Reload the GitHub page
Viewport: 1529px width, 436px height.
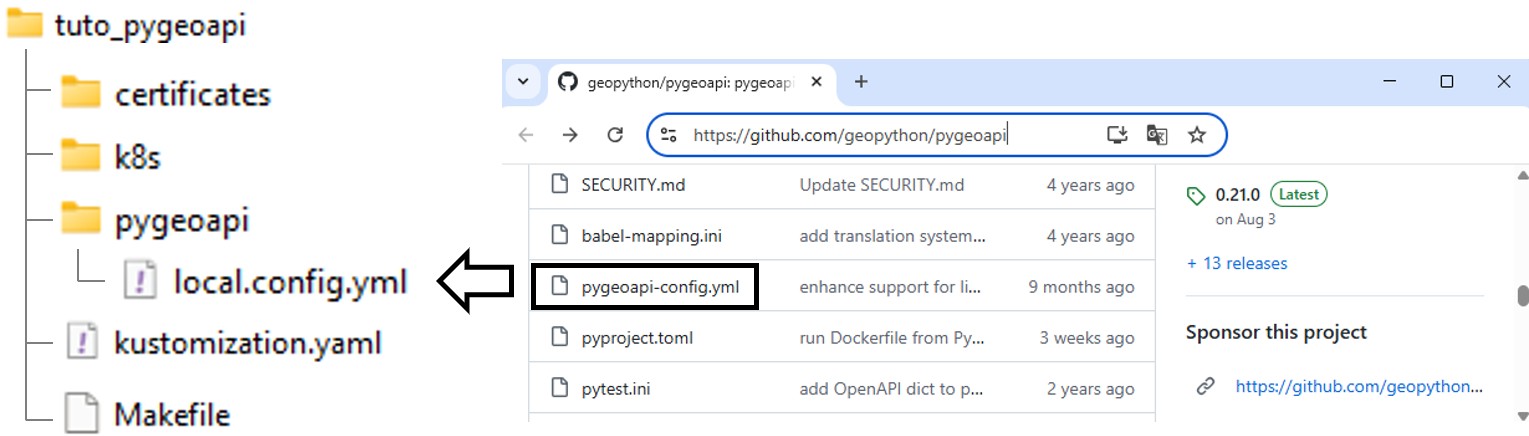click(x=615, y=135)
